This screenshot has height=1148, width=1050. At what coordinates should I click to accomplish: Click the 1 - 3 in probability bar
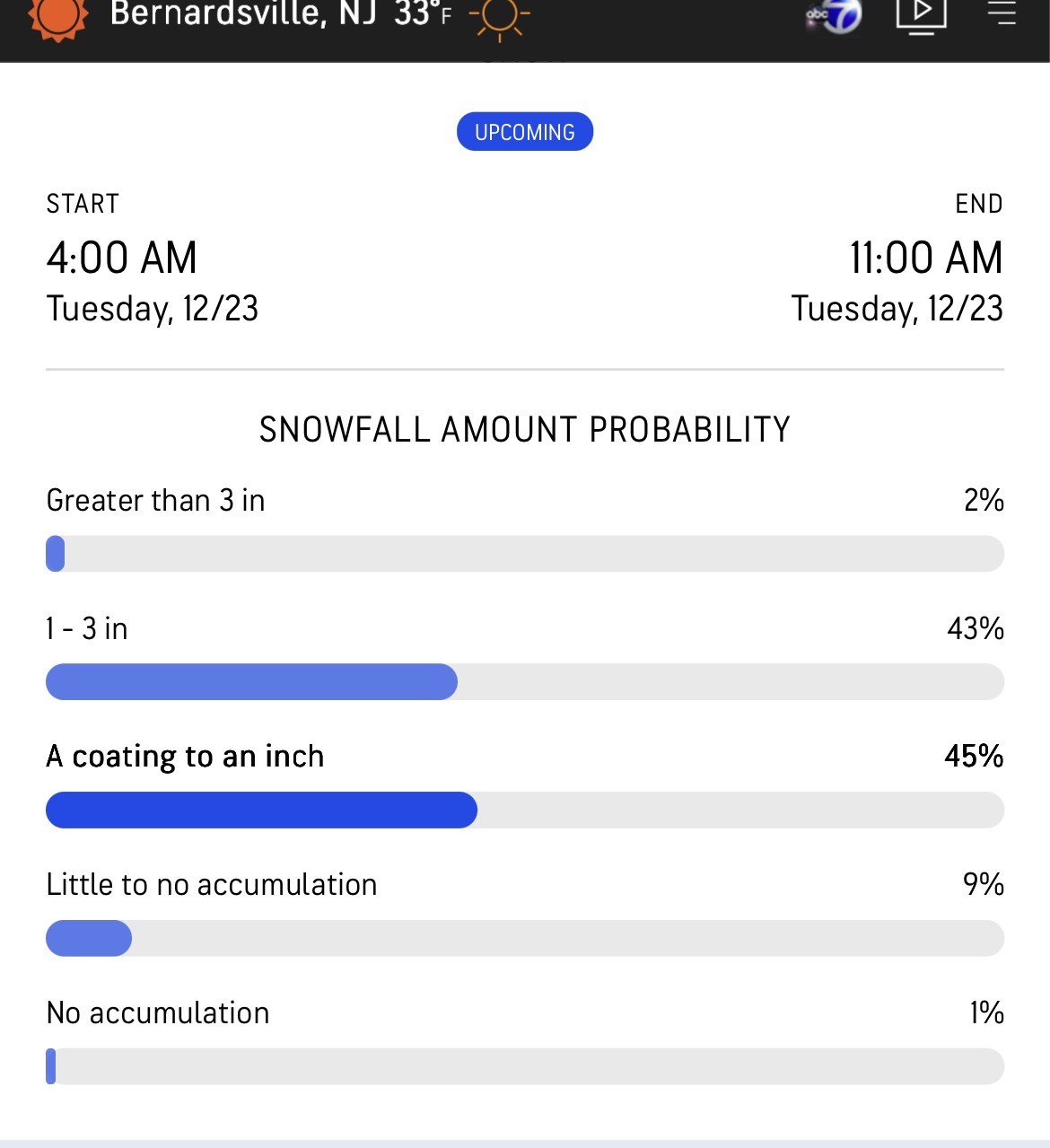click(x=525, y=682)
